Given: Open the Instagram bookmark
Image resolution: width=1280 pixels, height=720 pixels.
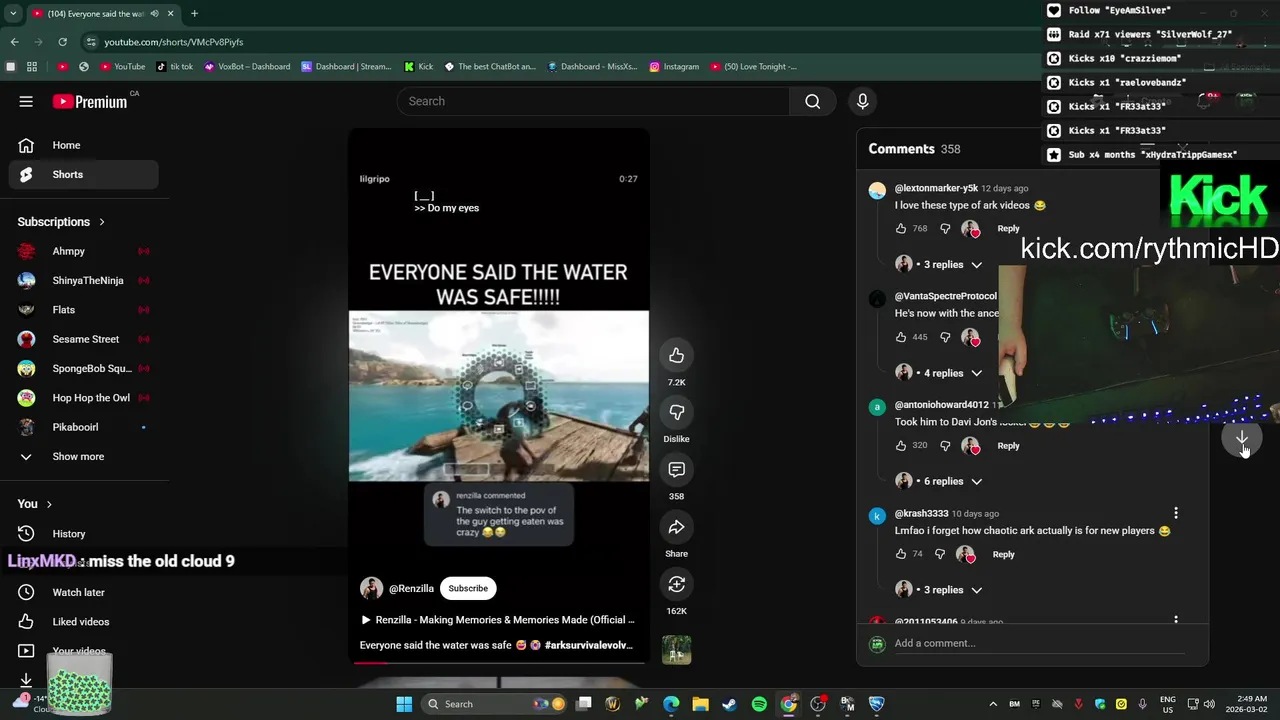Looking at the screenshot, I should point(674,67).
